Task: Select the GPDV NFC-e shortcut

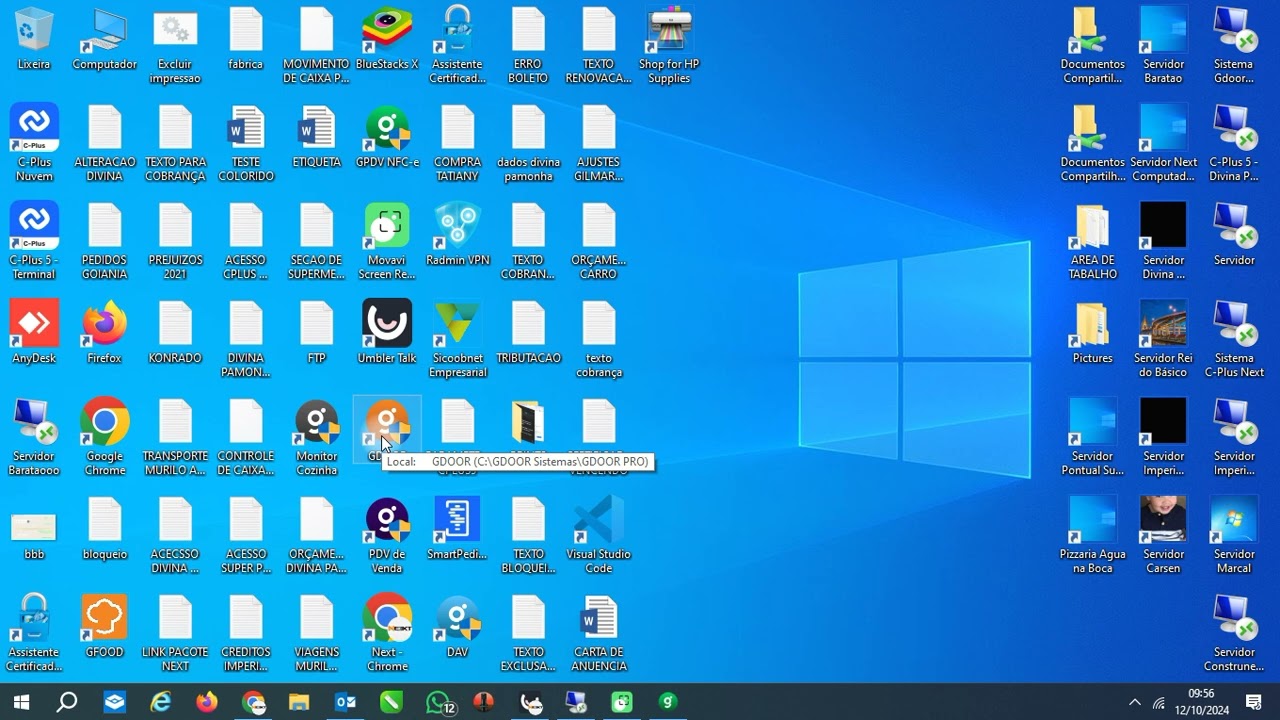Action: tap(387, 137)
